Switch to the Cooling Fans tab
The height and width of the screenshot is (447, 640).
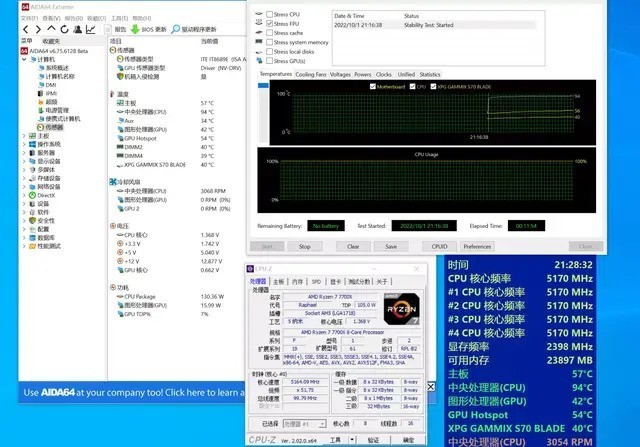[311, 74]
